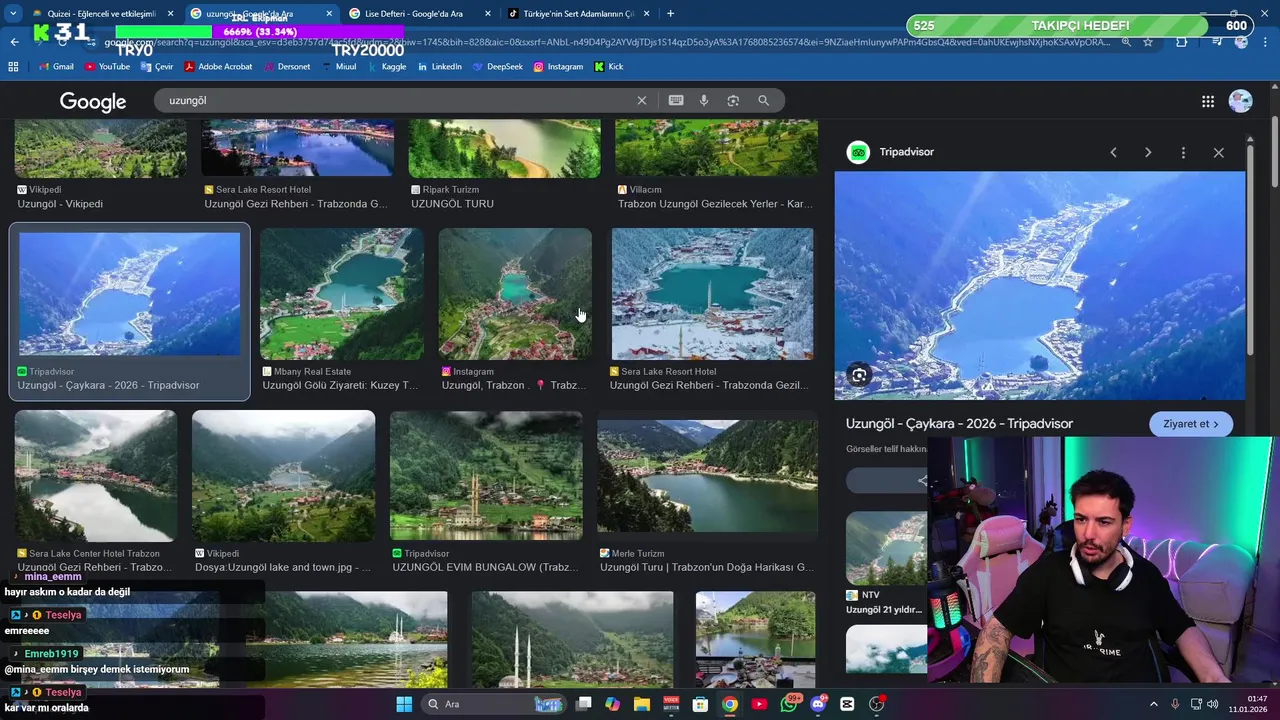Open the tab search dropdown

13,13
